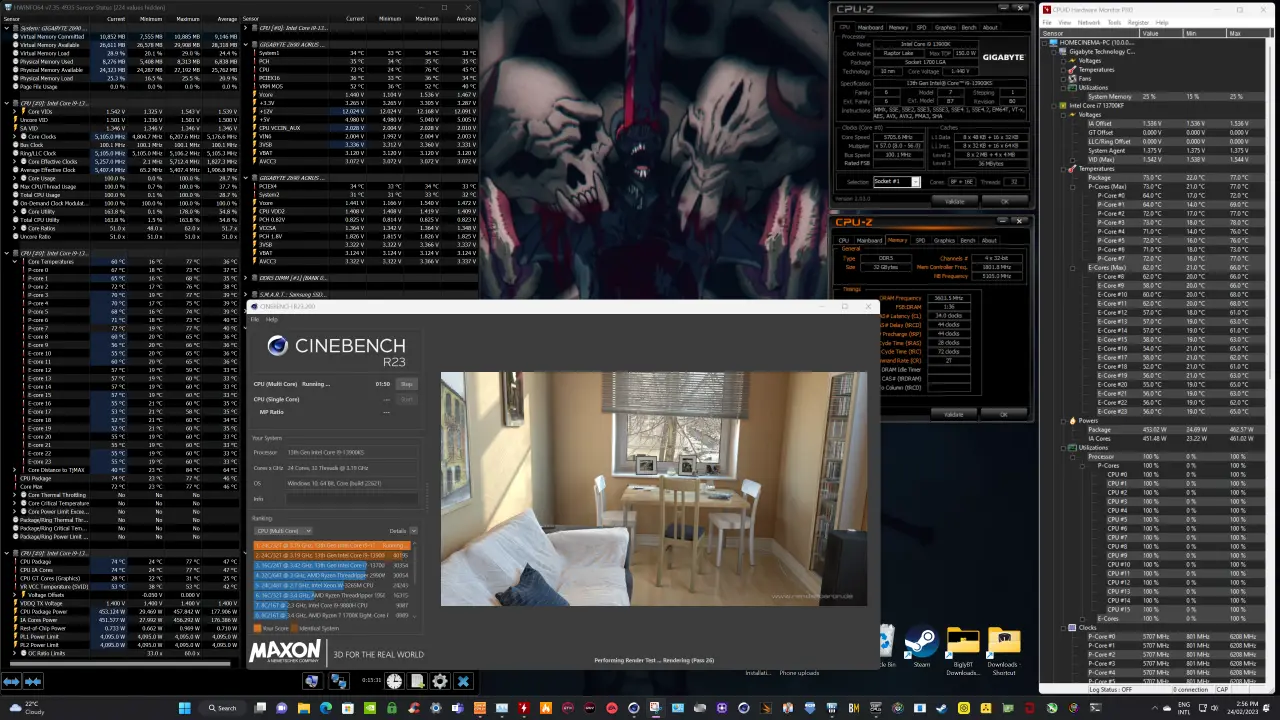Select the AMD Ryzen Threadripper 2990W ranking row

click(332, 576)
